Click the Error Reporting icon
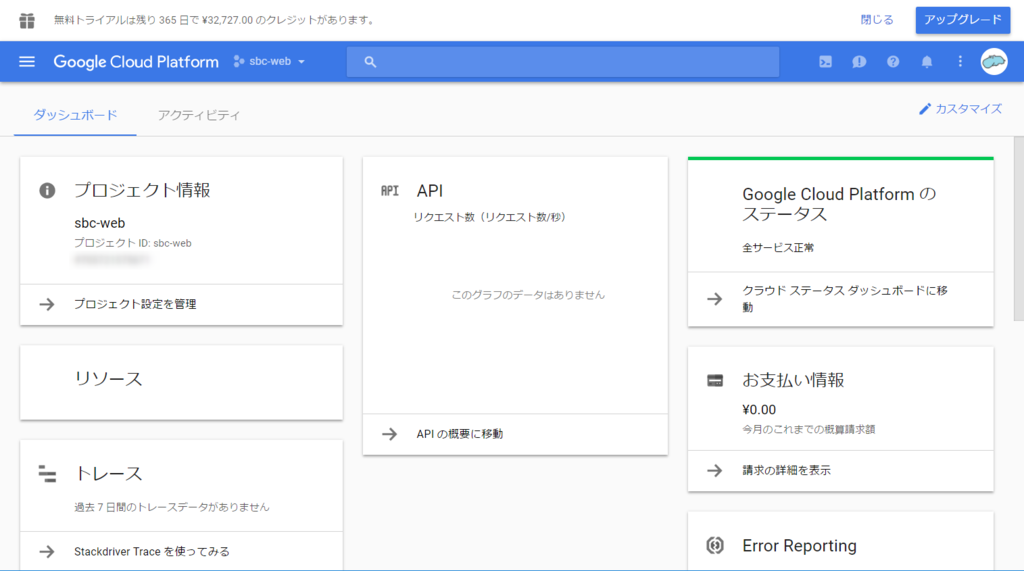The height and width of the screenshot is (571, 1024). tap(715, 546)
